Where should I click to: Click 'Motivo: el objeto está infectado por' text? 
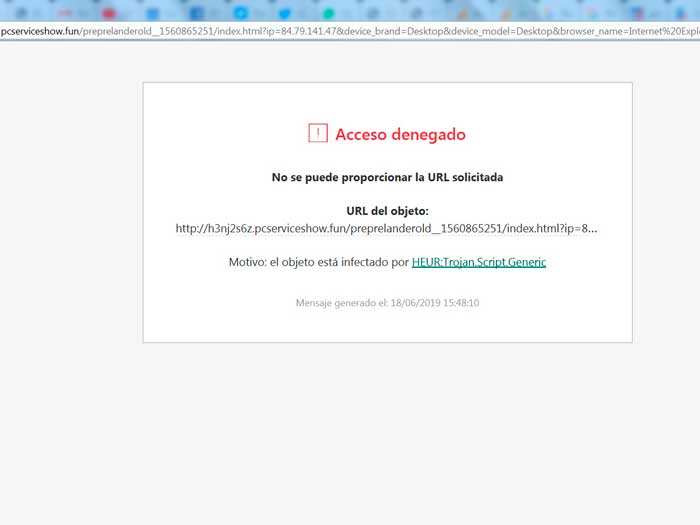[x=319, y=262]
